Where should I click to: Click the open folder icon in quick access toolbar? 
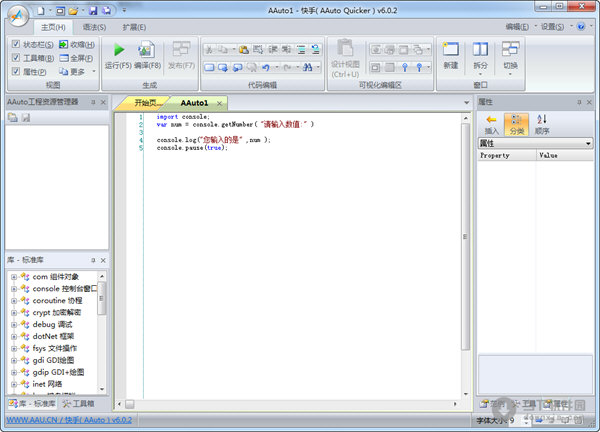click(x=73, y=11)
